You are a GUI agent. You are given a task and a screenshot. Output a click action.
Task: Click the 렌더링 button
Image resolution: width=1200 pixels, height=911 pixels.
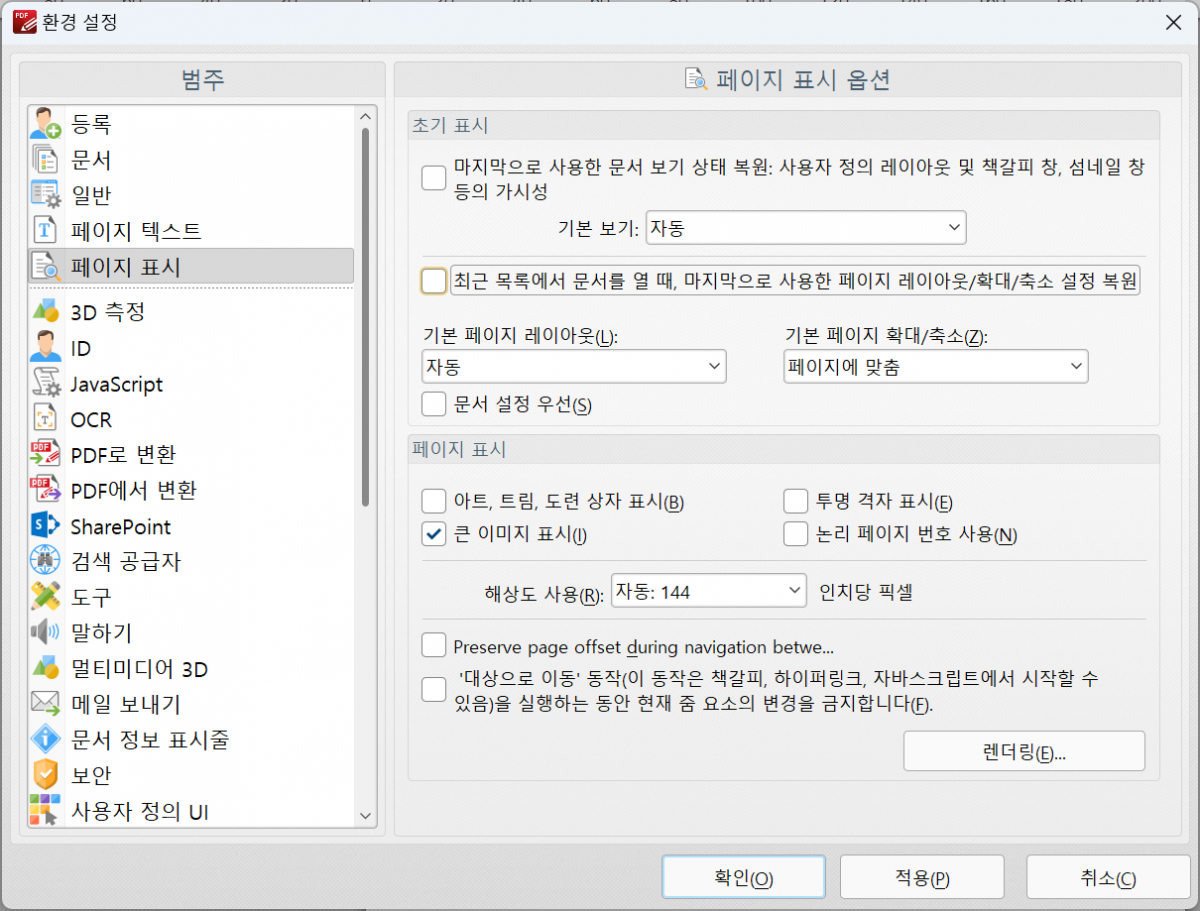point(1023,752)
